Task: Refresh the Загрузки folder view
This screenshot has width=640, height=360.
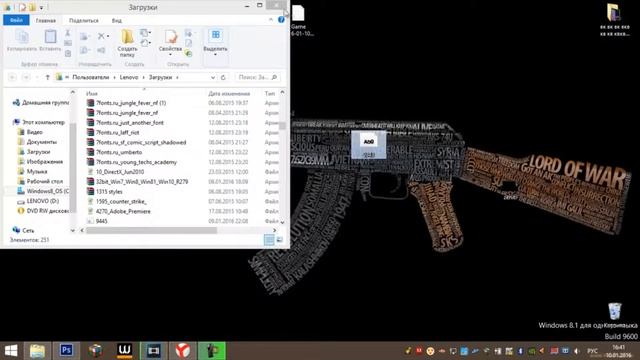Action: click(223, 77)
